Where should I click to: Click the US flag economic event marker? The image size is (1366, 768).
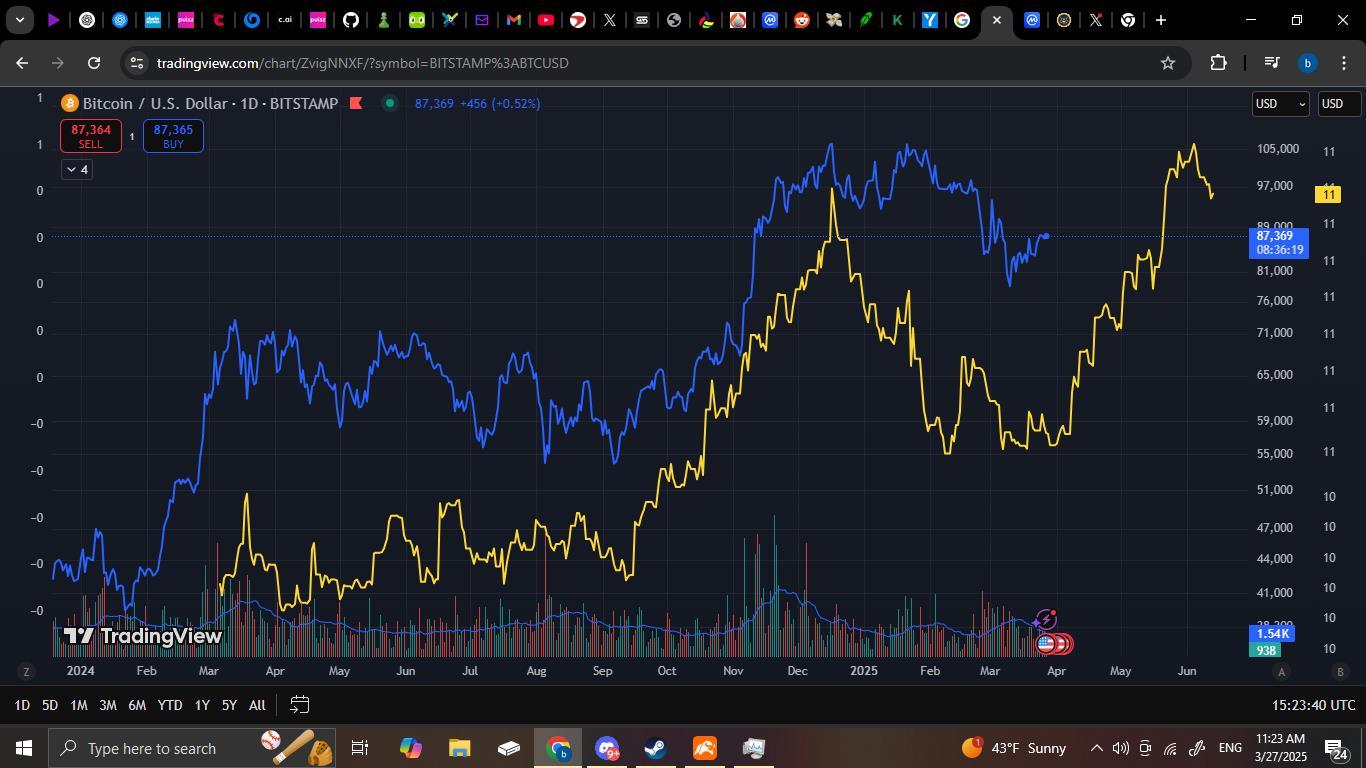tap(1046, 644)
